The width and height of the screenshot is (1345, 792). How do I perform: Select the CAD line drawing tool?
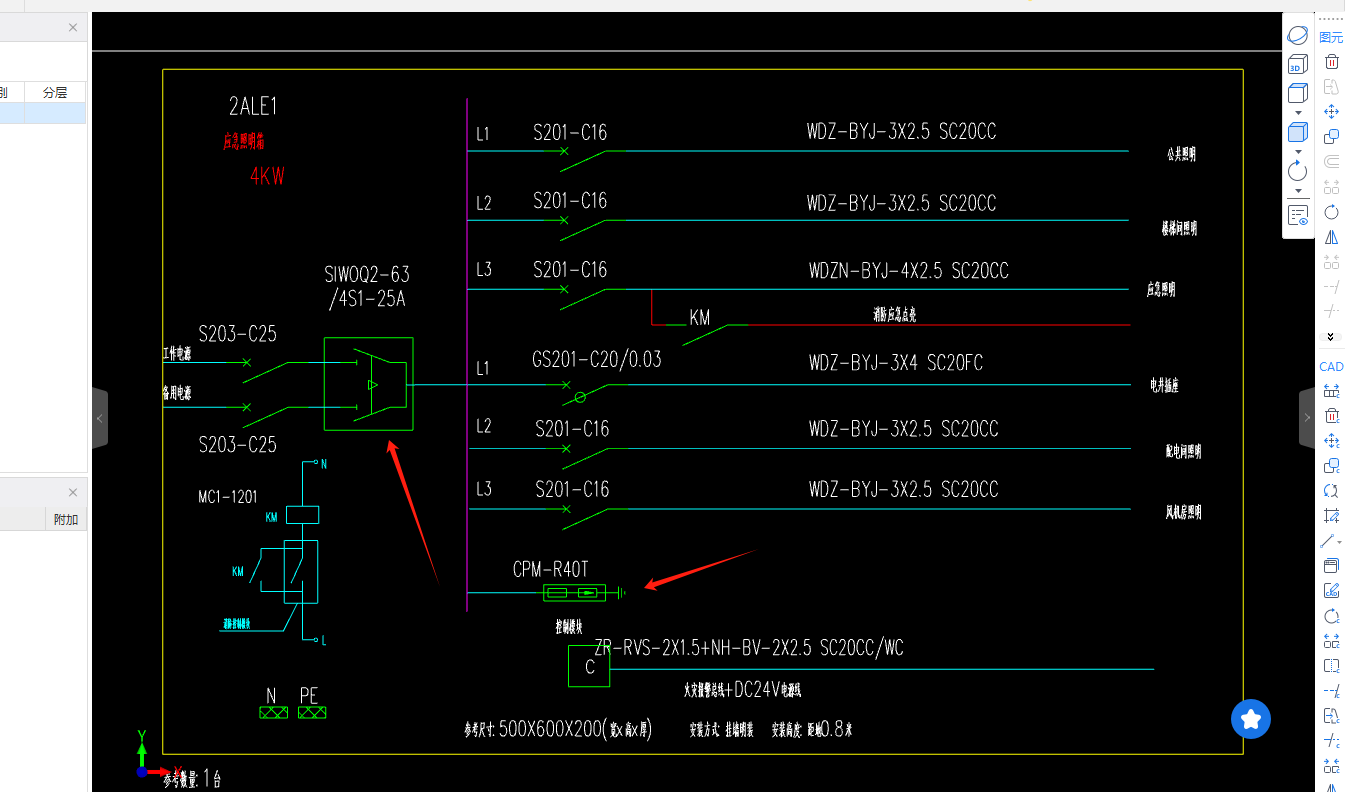[x=1329, y=541]
